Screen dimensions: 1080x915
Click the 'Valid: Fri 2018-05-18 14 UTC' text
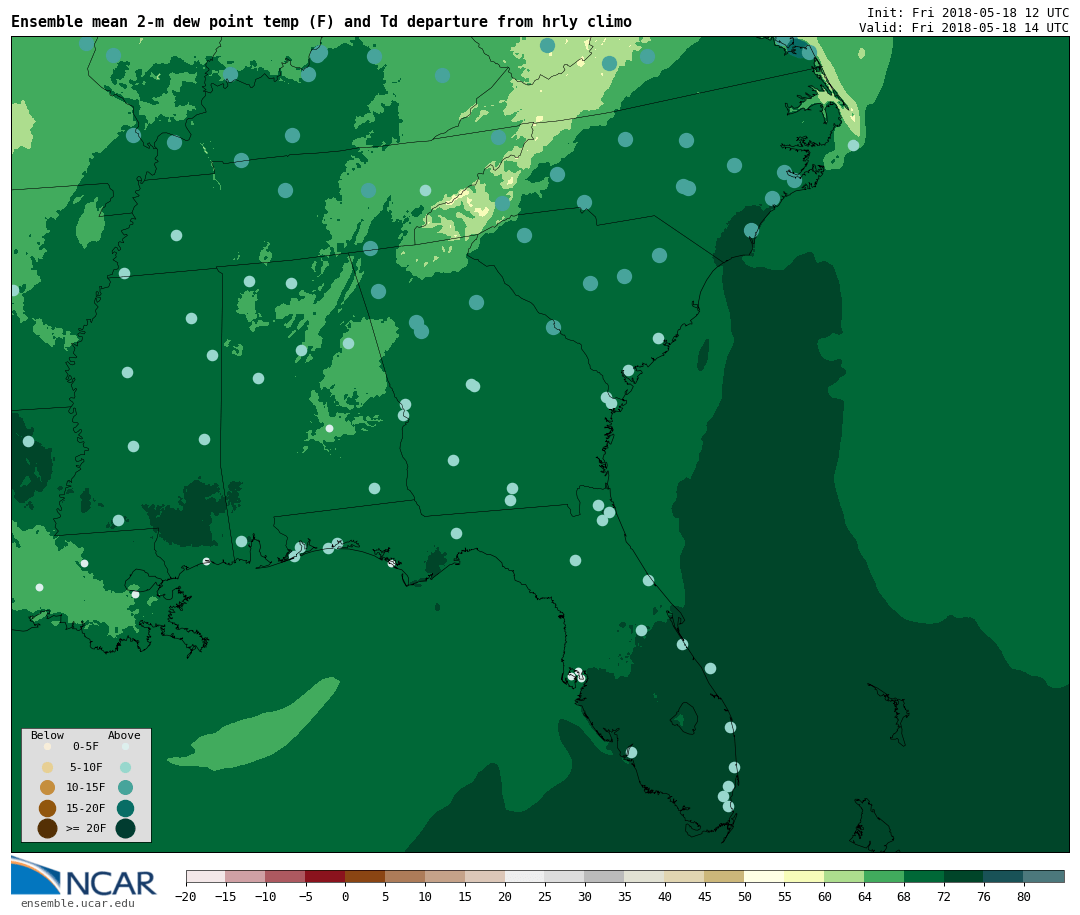[964, 28]
